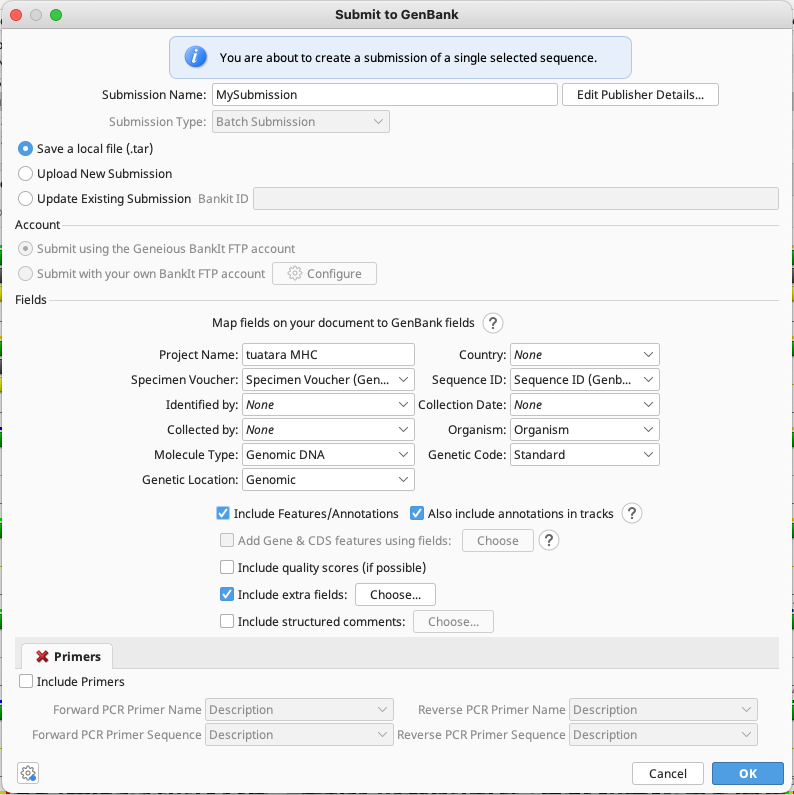Toggle Also include annotations in tracks

point(417,513)
